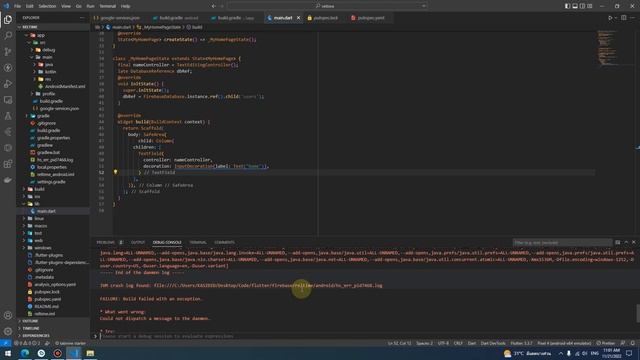
Task: Click the debug console vertical scrollbar
Action: [638, 313]
